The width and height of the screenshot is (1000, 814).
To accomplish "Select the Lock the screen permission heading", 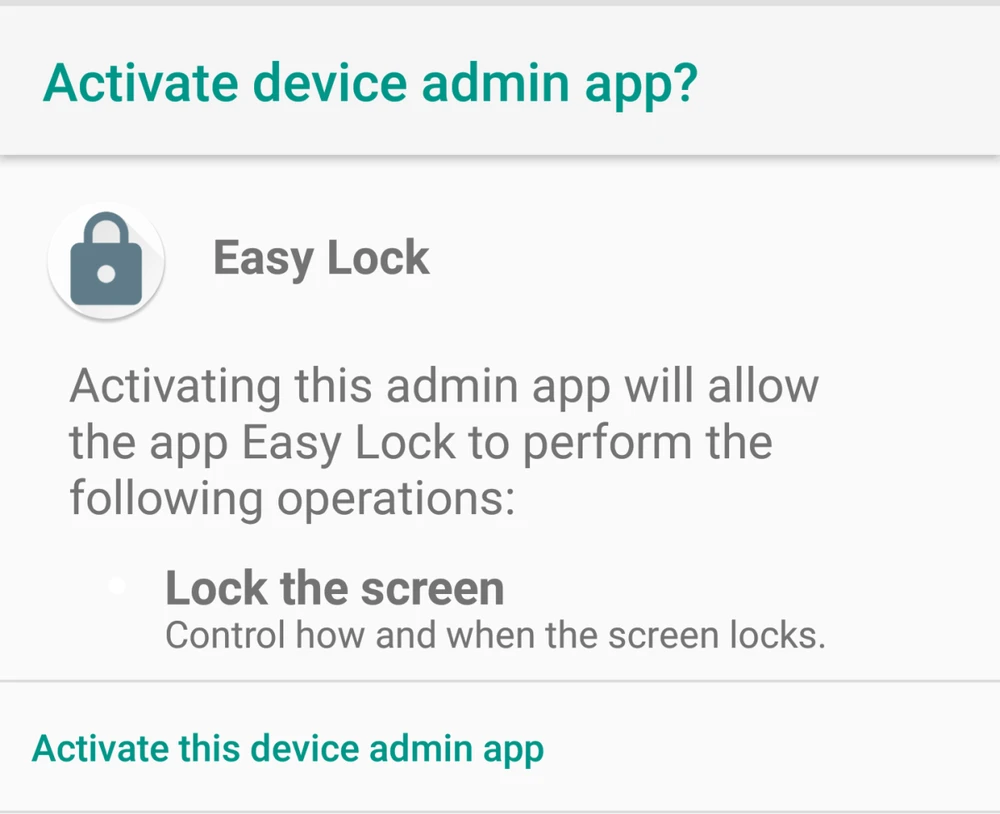I will 334,589.
